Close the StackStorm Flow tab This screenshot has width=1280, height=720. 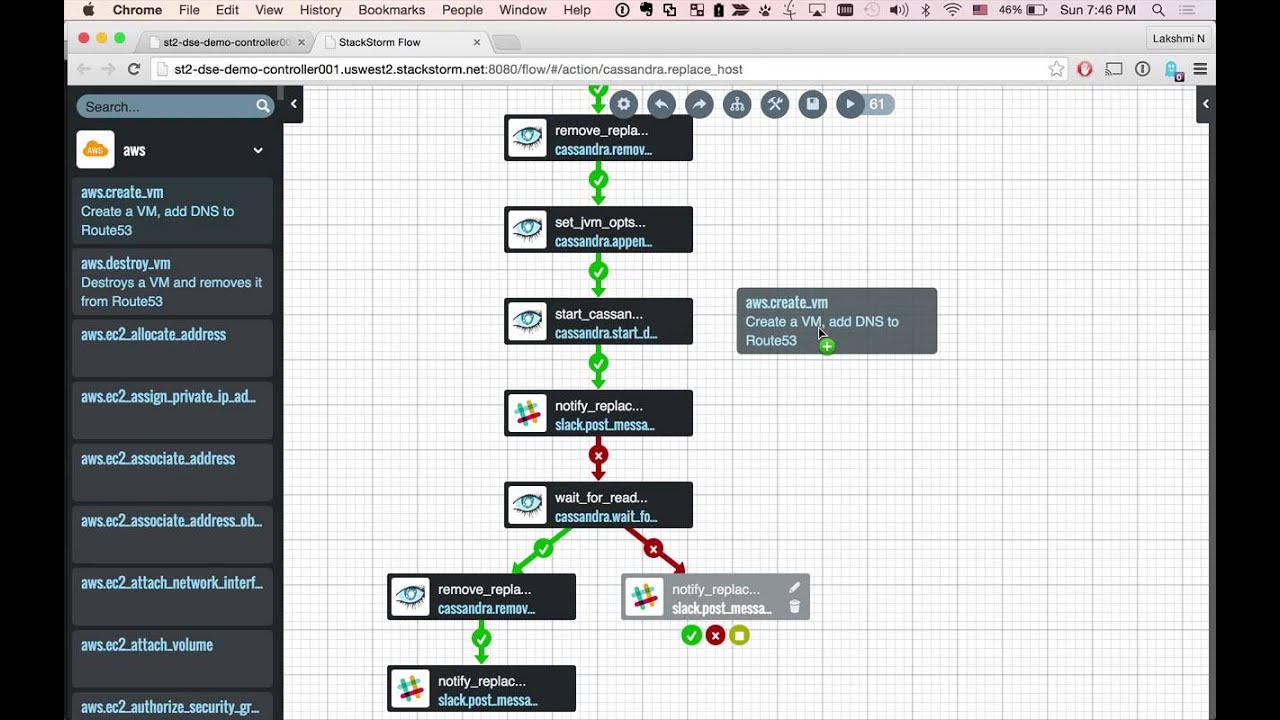[x=477, y=42]
